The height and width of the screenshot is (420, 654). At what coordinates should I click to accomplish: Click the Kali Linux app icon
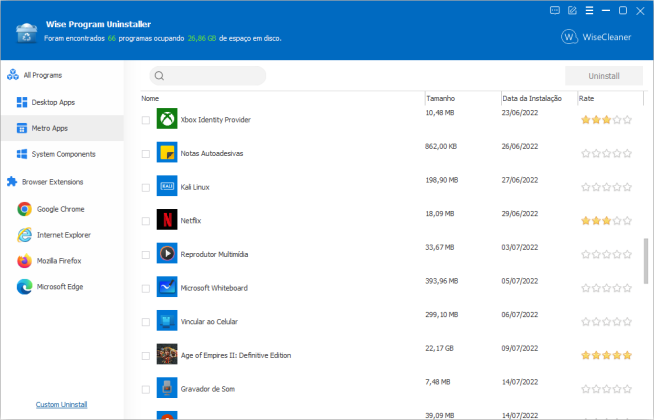tap(167, 186)
